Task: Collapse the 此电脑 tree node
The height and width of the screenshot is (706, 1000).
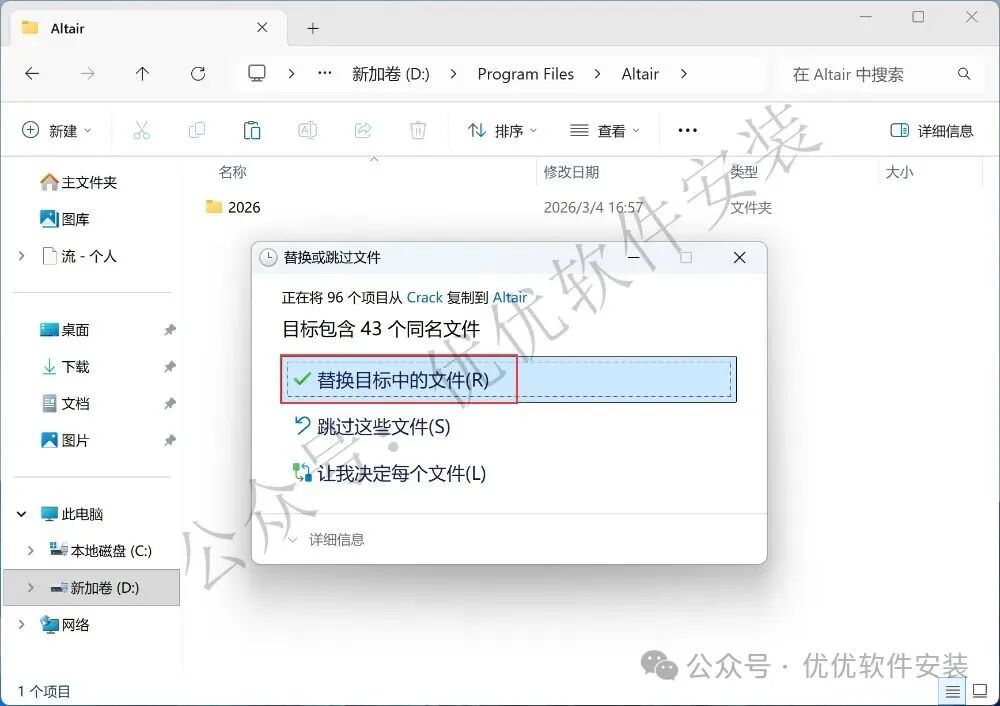Action: 22,513
